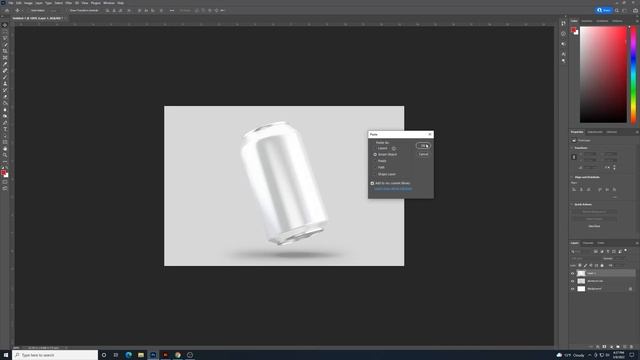This screenshot has width=640, height=360.
Task: Click the Windows Start button
Action: tap(6, 355)
